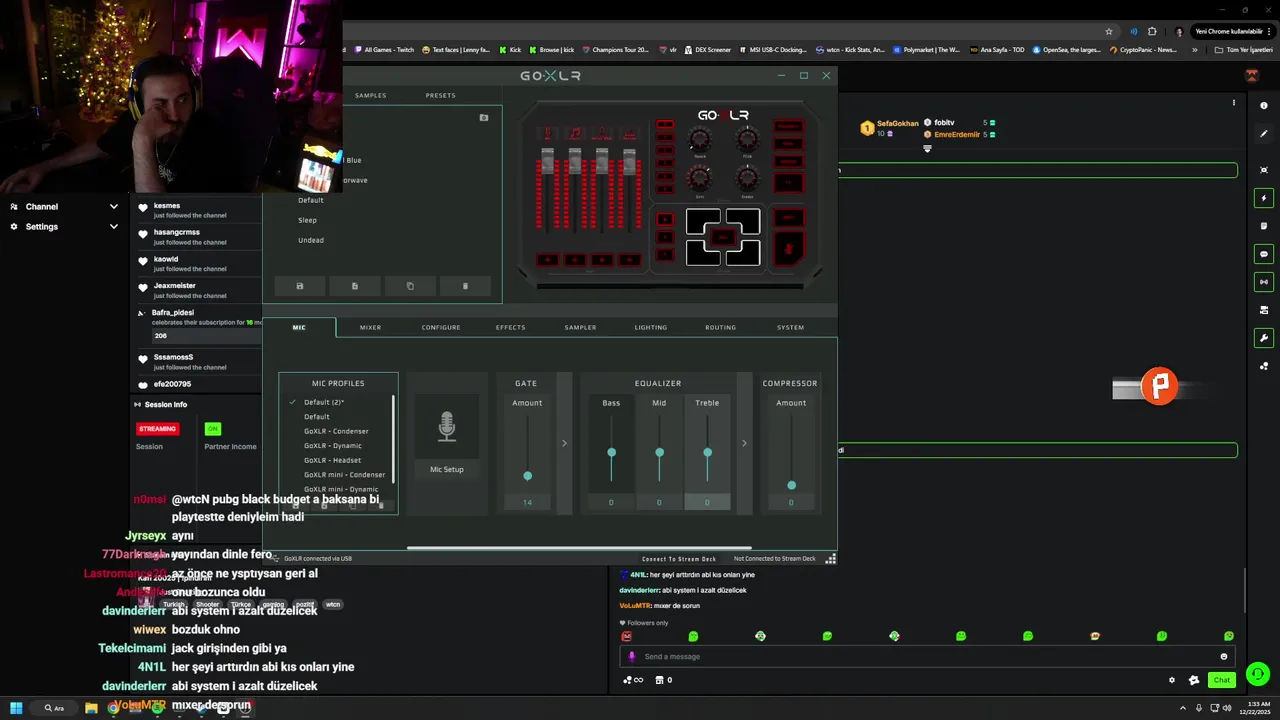Select the Undead profile in list
The width and height of the screenshot is (1280, 720).
(x=311, y=240)
